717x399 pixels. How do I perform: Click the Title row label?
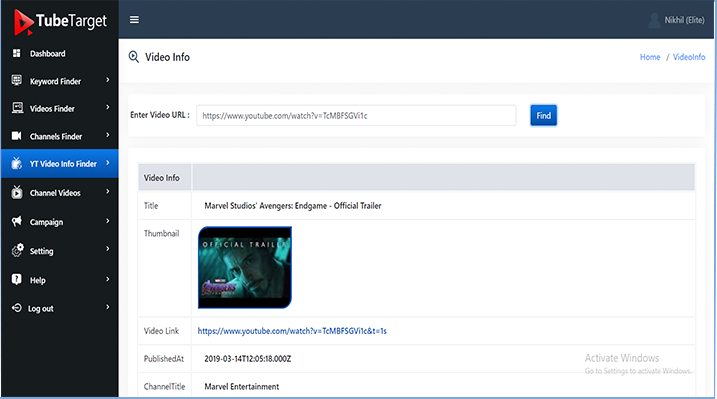151,206
